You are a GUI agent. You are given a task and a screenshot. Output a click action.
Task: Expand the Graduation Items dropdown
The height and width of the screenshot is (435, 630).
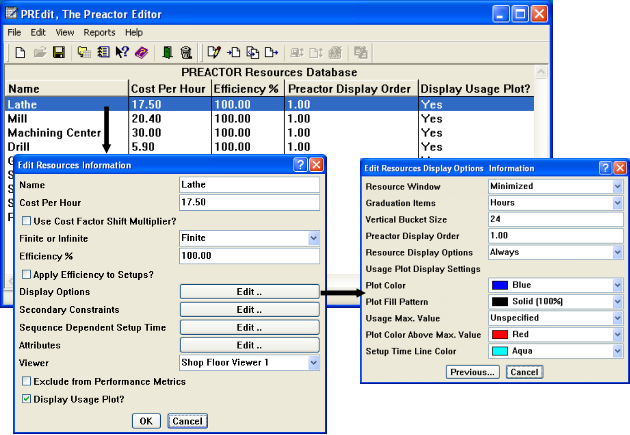[618, 202]
